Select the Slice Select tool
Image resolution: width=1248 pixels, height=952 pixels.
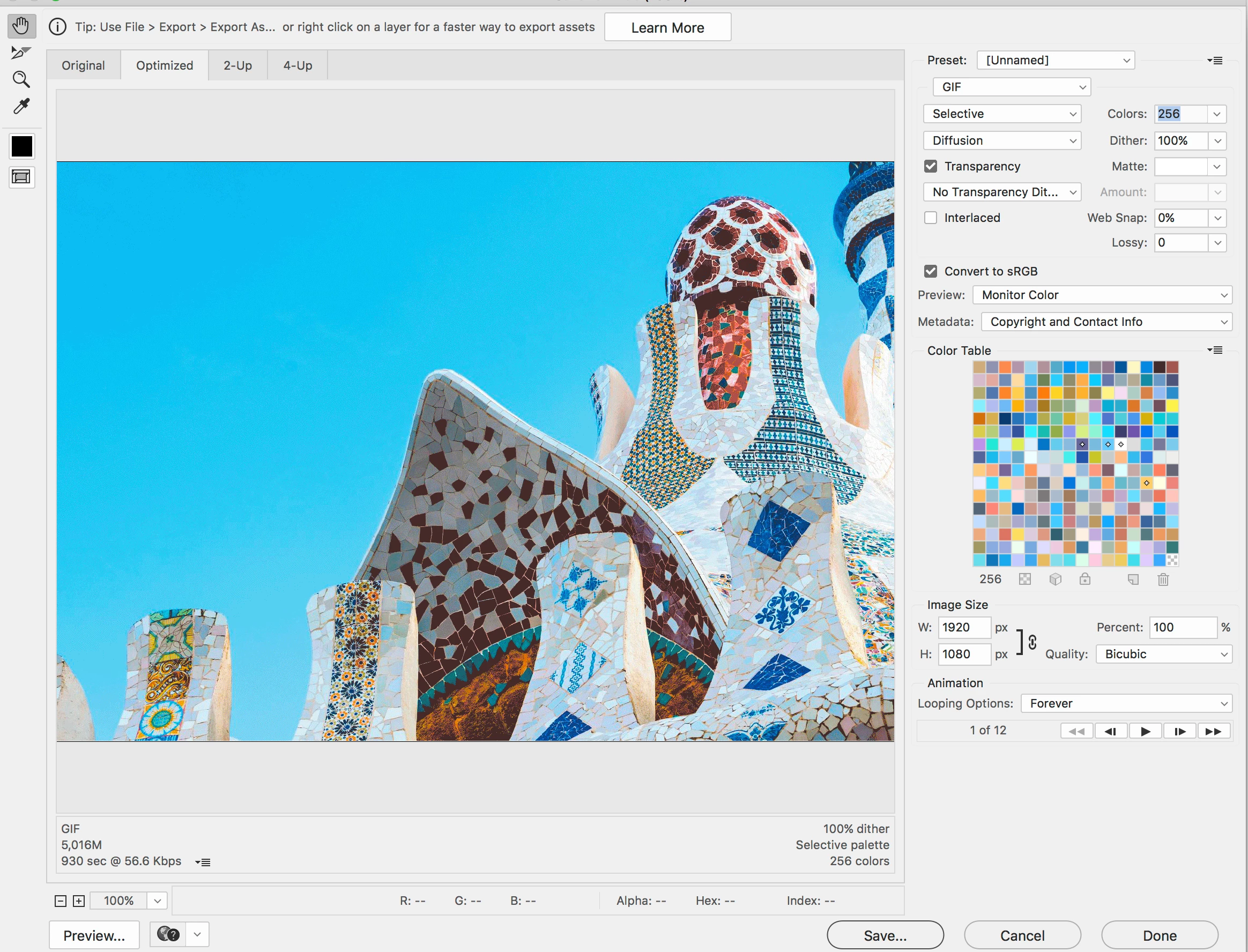pos(21,53)
